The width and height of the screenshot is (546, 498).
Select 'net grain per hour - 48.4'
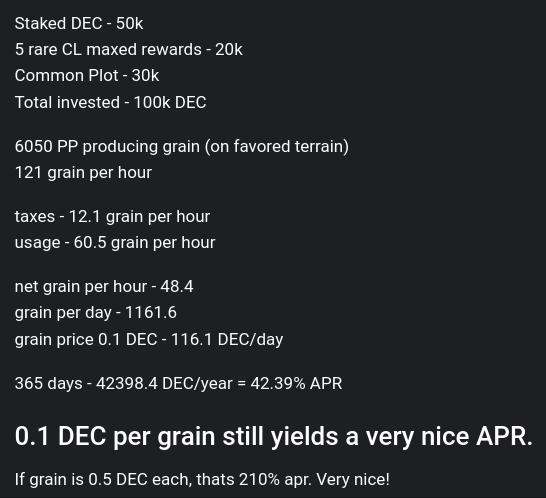pyautogui.click(x=104, y=287)
